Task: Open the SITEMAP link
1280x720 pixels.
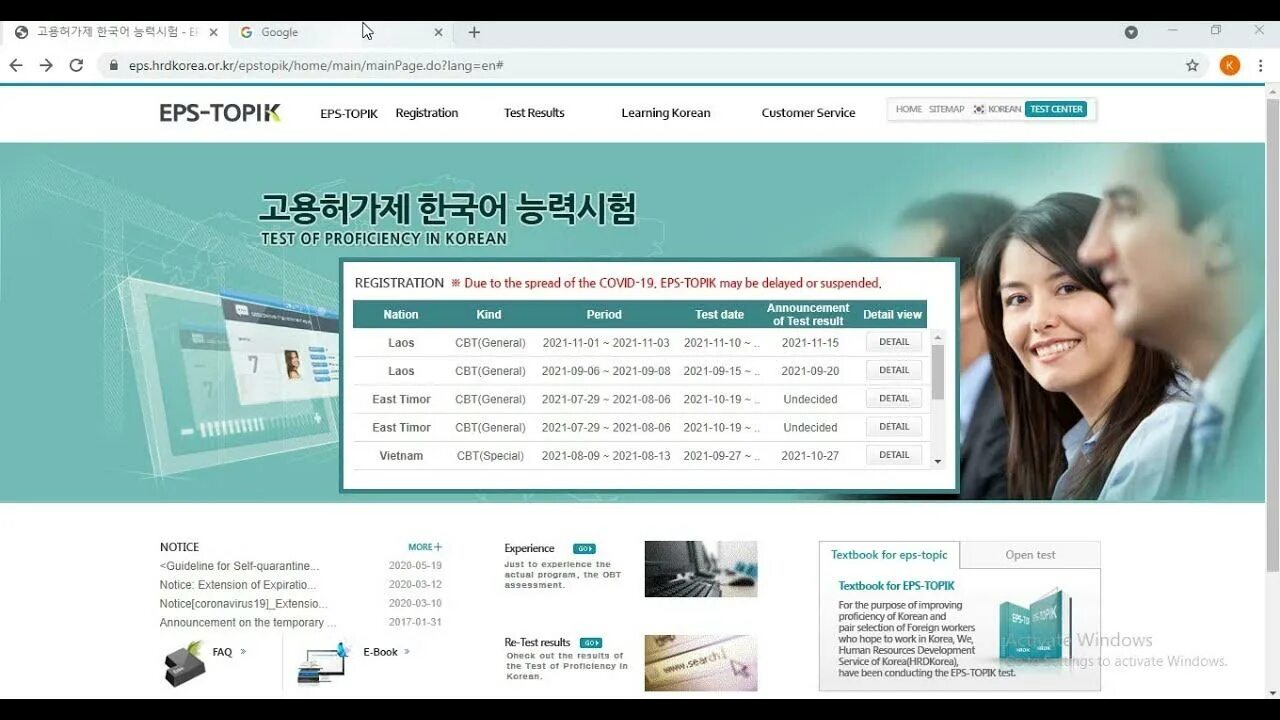Action: click(x=946, y=109)
